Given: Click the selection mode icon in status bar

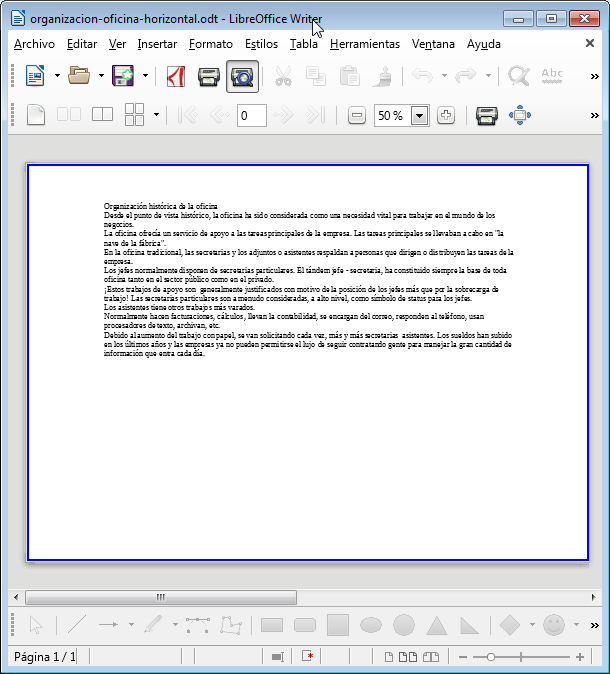Looking at the screenshot, I should coord(278,657).
